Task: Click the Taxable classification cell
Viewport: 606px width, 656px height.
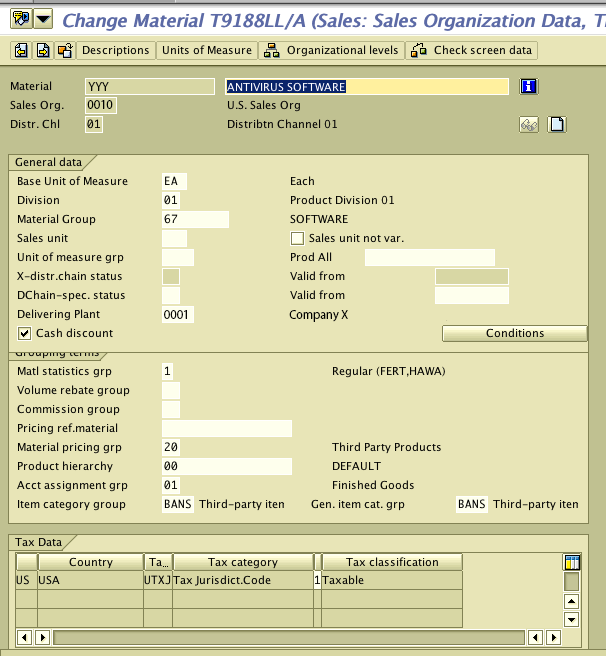Action: pyautogui.click(x=392, y=580)
